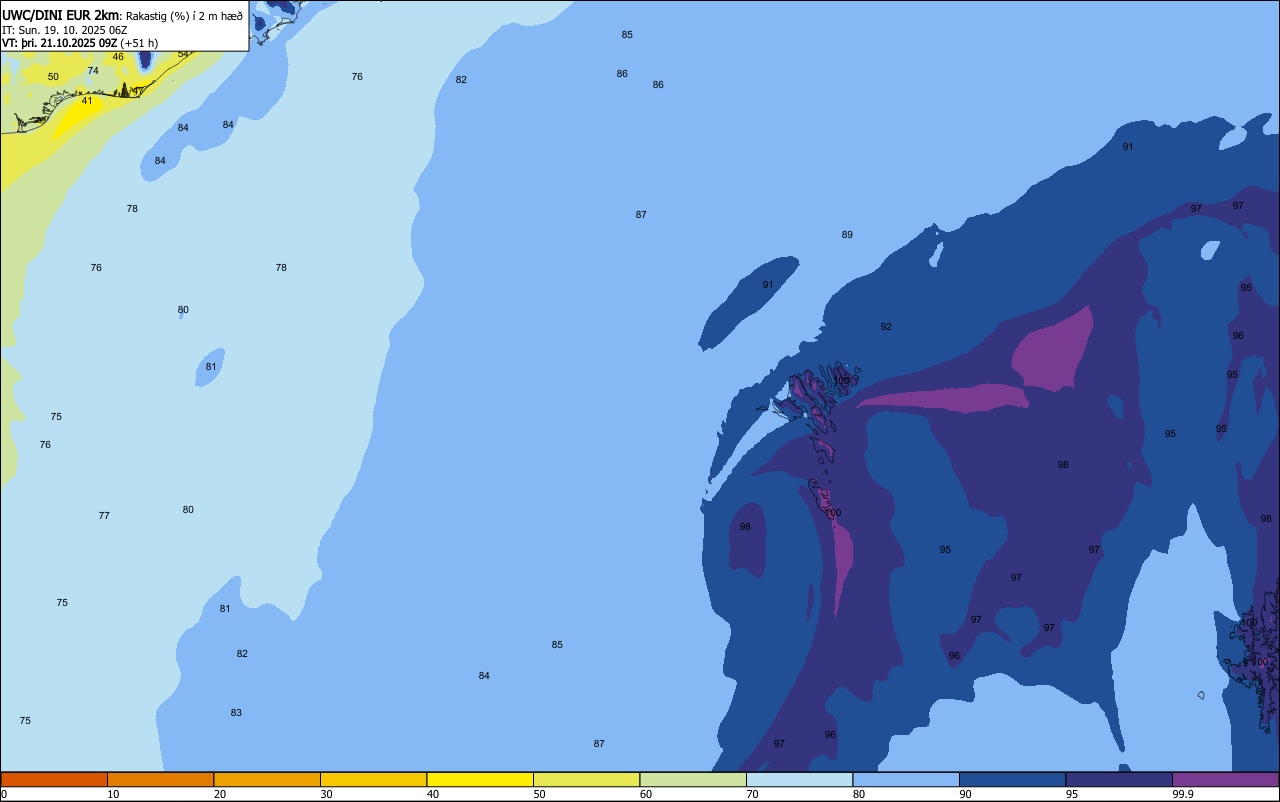This screenshot has height=802, width=1280.
Task: Pick the light green 60–70 legend swatch
Action: 693,779
